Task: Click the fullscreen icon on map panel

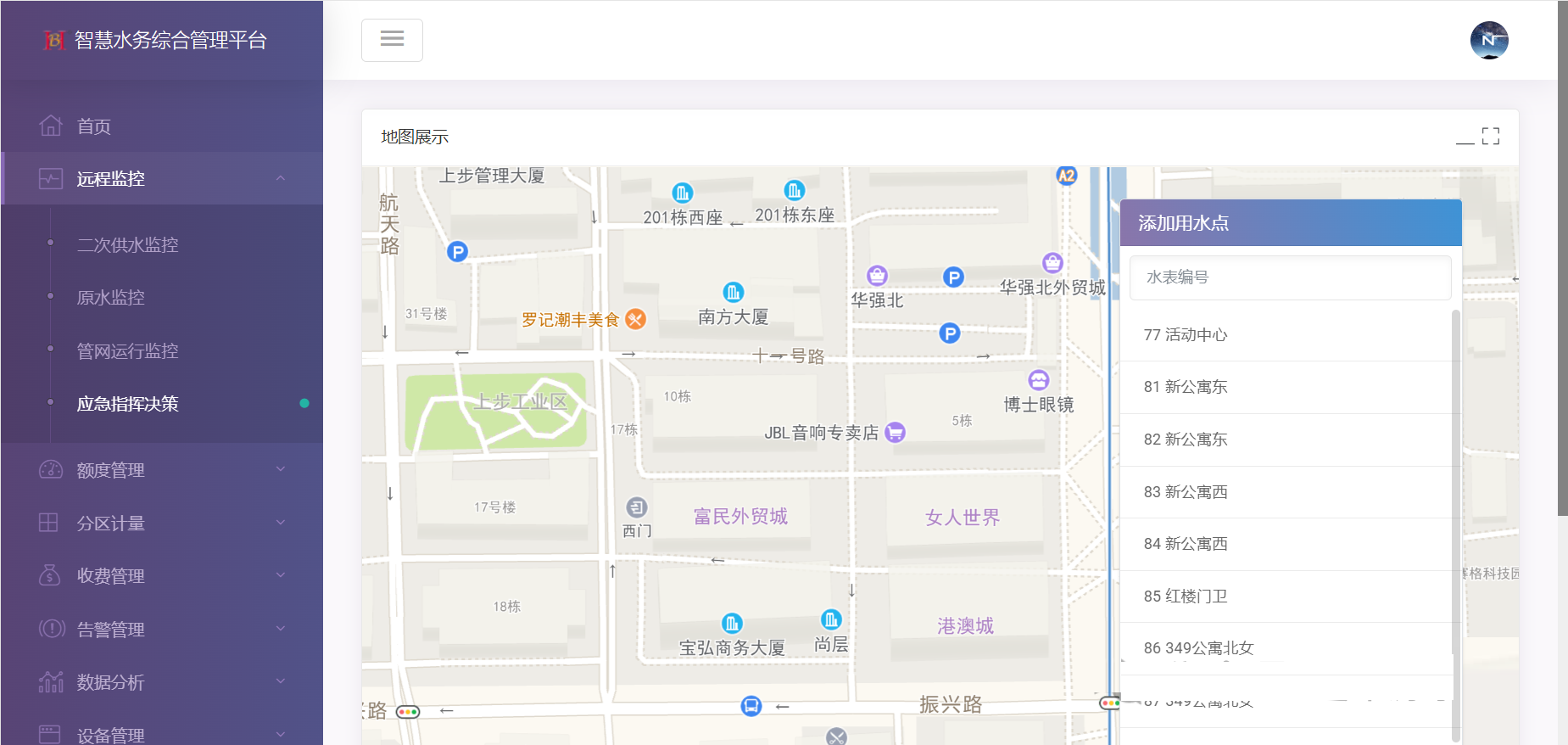Action: pos(1490,137)
